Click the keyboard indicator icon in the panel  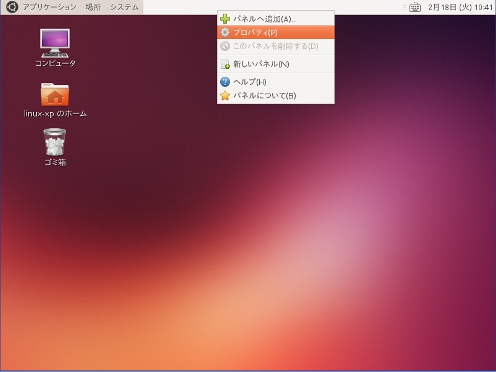(x=415, y=7)
